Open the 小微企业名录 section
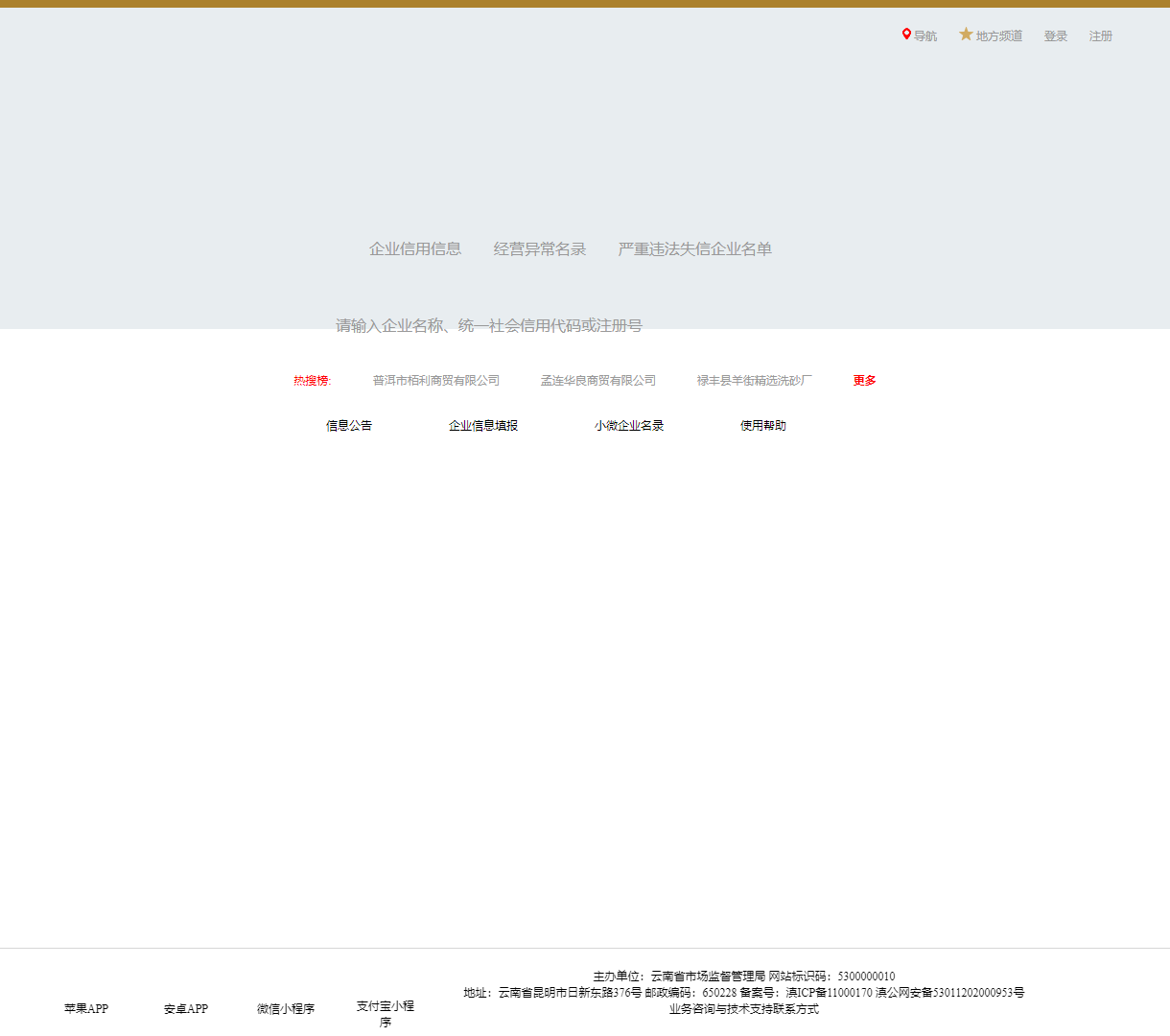This screenshot has width=1170, height=1036. pos(628,425)
